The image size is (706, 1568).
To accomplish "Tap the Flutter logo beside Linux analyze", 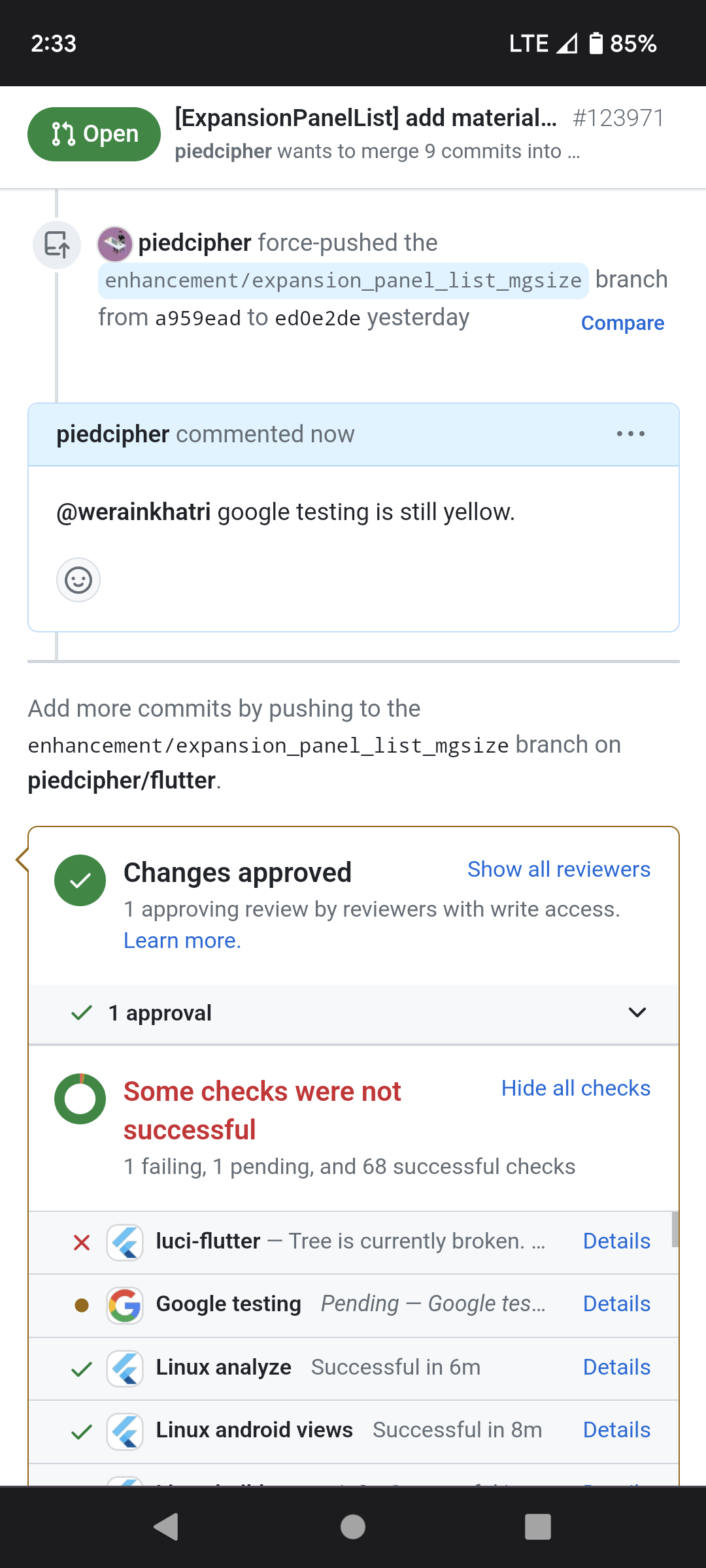I will pyautogui.click(x=125, y=1368).
